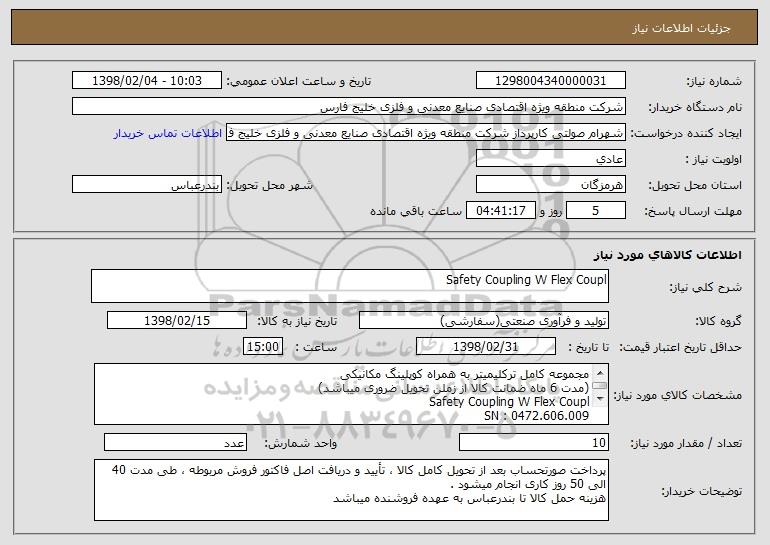Open the اطلاعات تماس خریدار link
770x545 pixels.
point(167,134)
